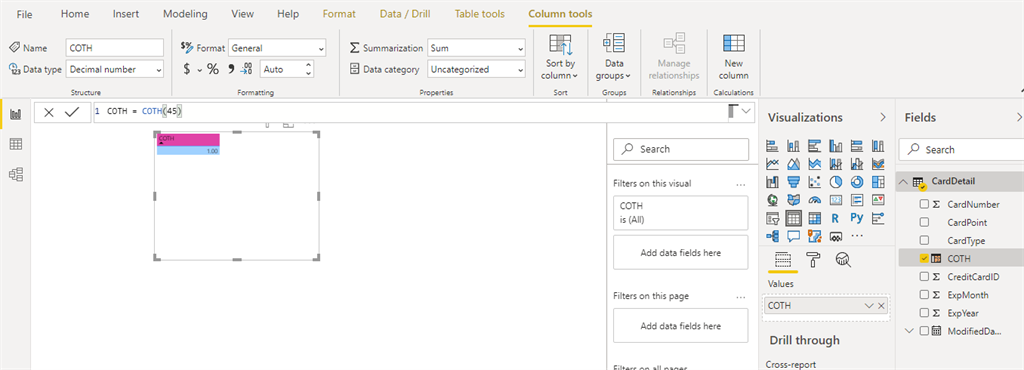Switch to the Table tools tab
The height and width of the screenshot is (370, 1024).
(479, 14)
